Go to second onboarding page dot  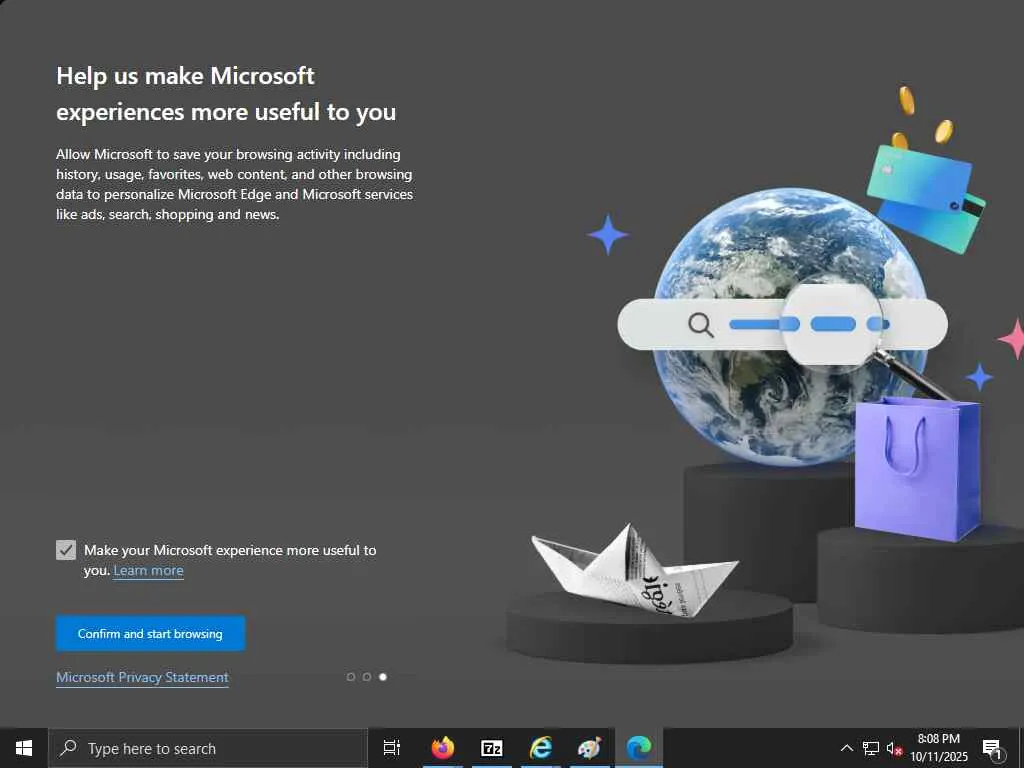(x=367, y=677)
